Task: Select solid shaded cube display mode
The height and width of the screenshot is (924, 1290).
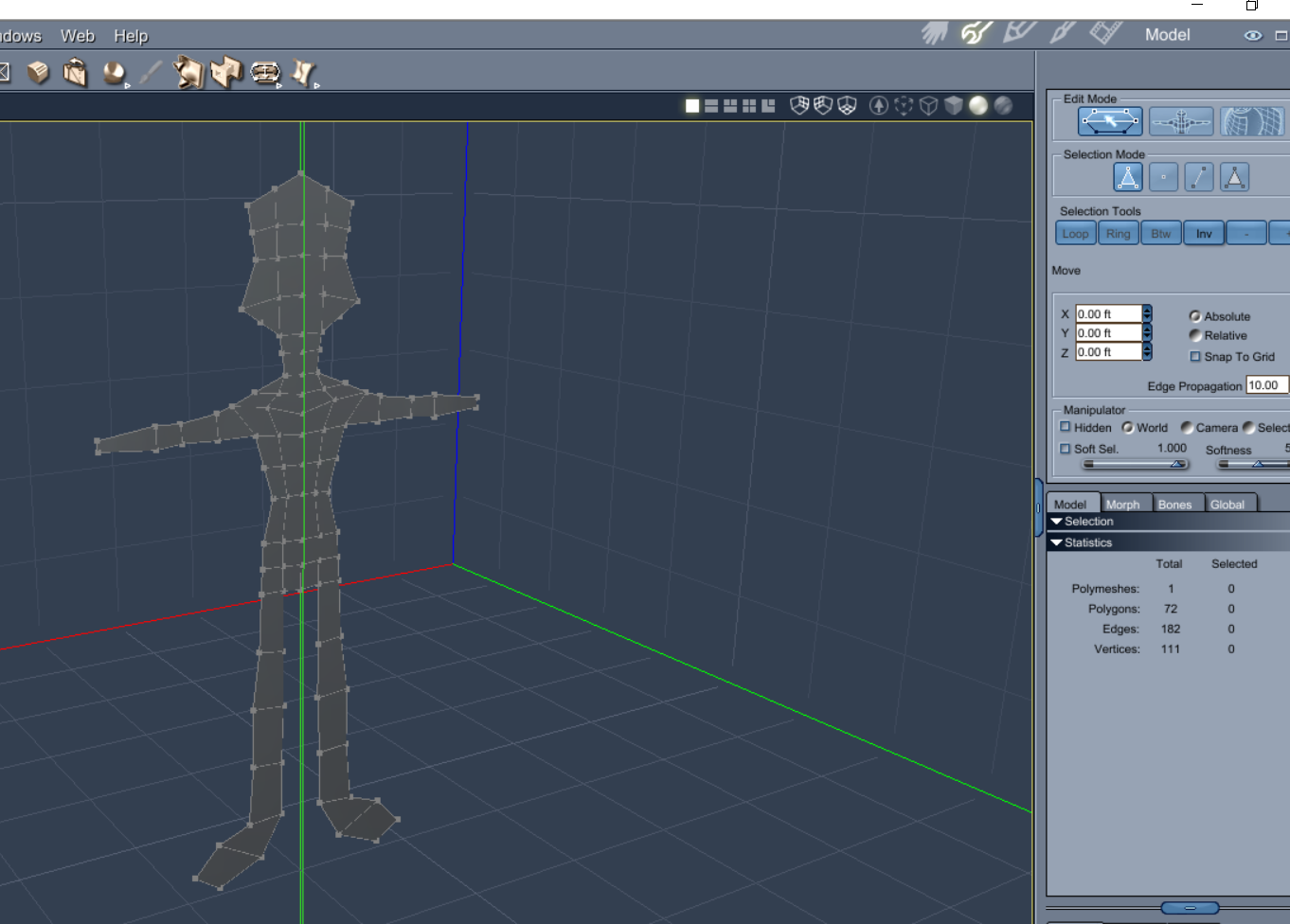Action: coord(954,105)
